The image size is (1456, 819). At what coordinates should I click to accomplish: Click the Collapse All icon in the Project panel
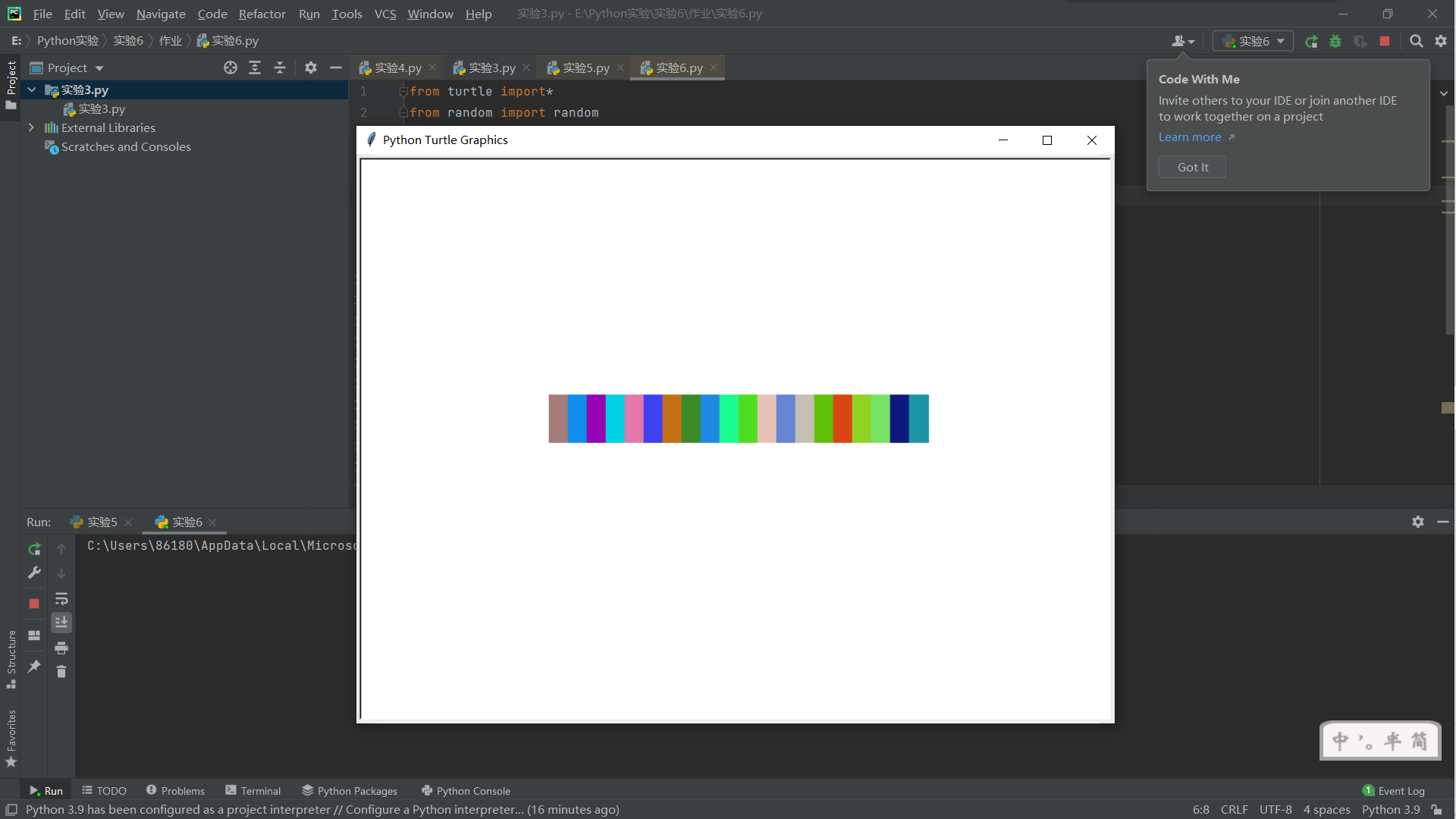coord(280,68)
